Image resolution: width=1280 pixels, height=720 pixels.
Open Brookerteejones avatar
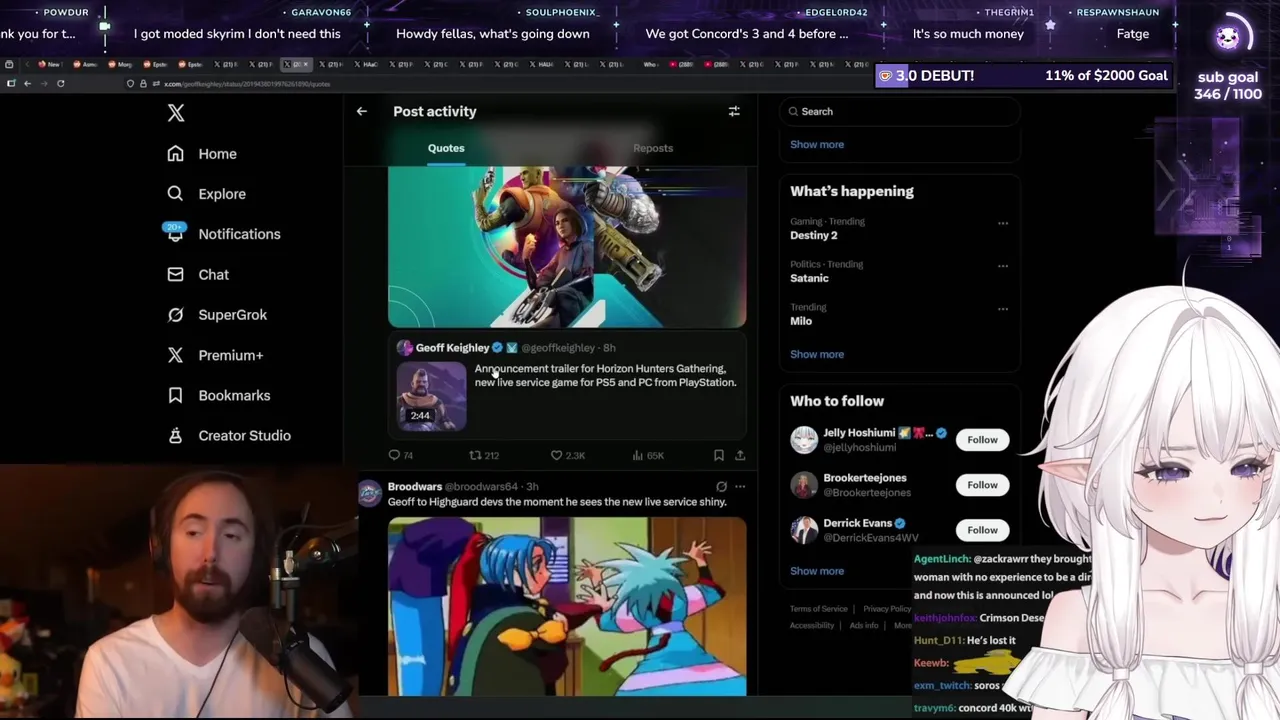pyautogui.click(x=804, y=485)
